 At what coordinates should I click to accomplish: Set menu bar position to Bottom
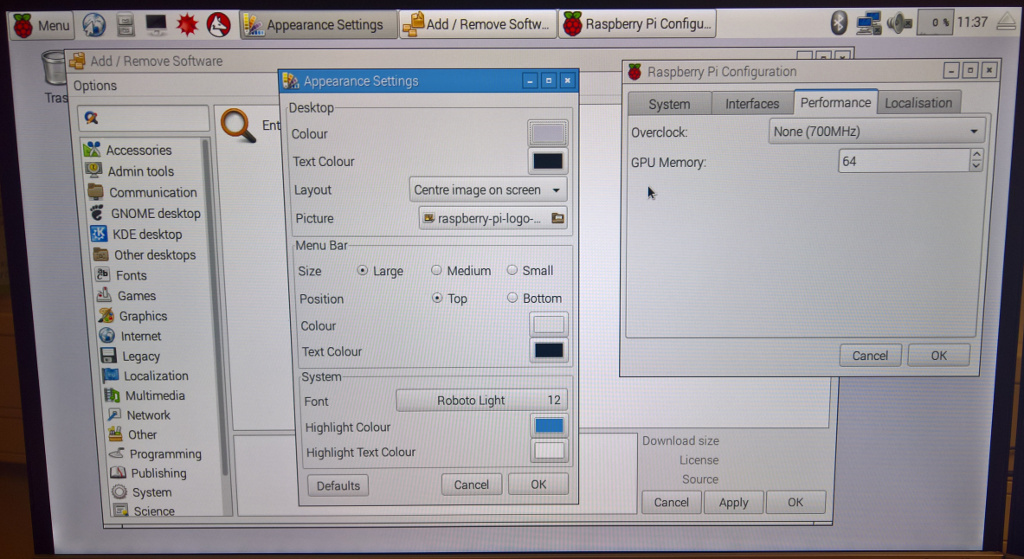click(512, 298)
